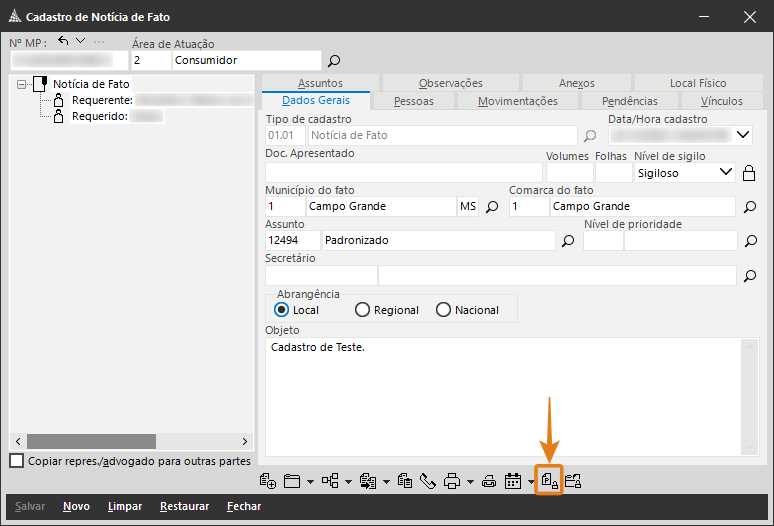The height and width of the screenshot is (526, 774).
Task: Click the Restaurar button
Action: [185, 506]
